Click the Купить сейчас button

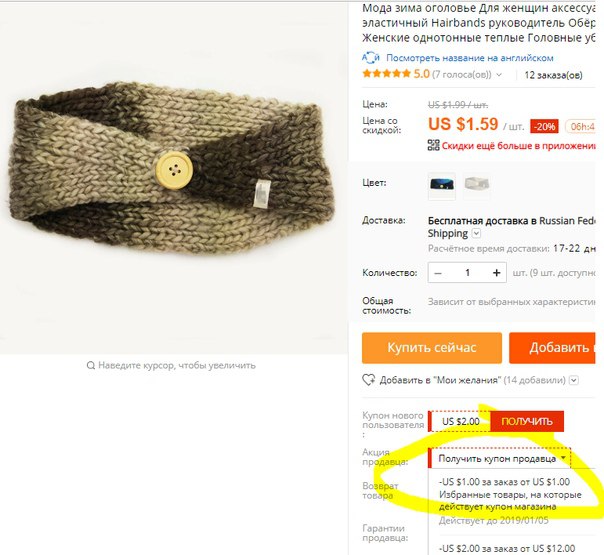pyautogui.click(x=432, y=348)
